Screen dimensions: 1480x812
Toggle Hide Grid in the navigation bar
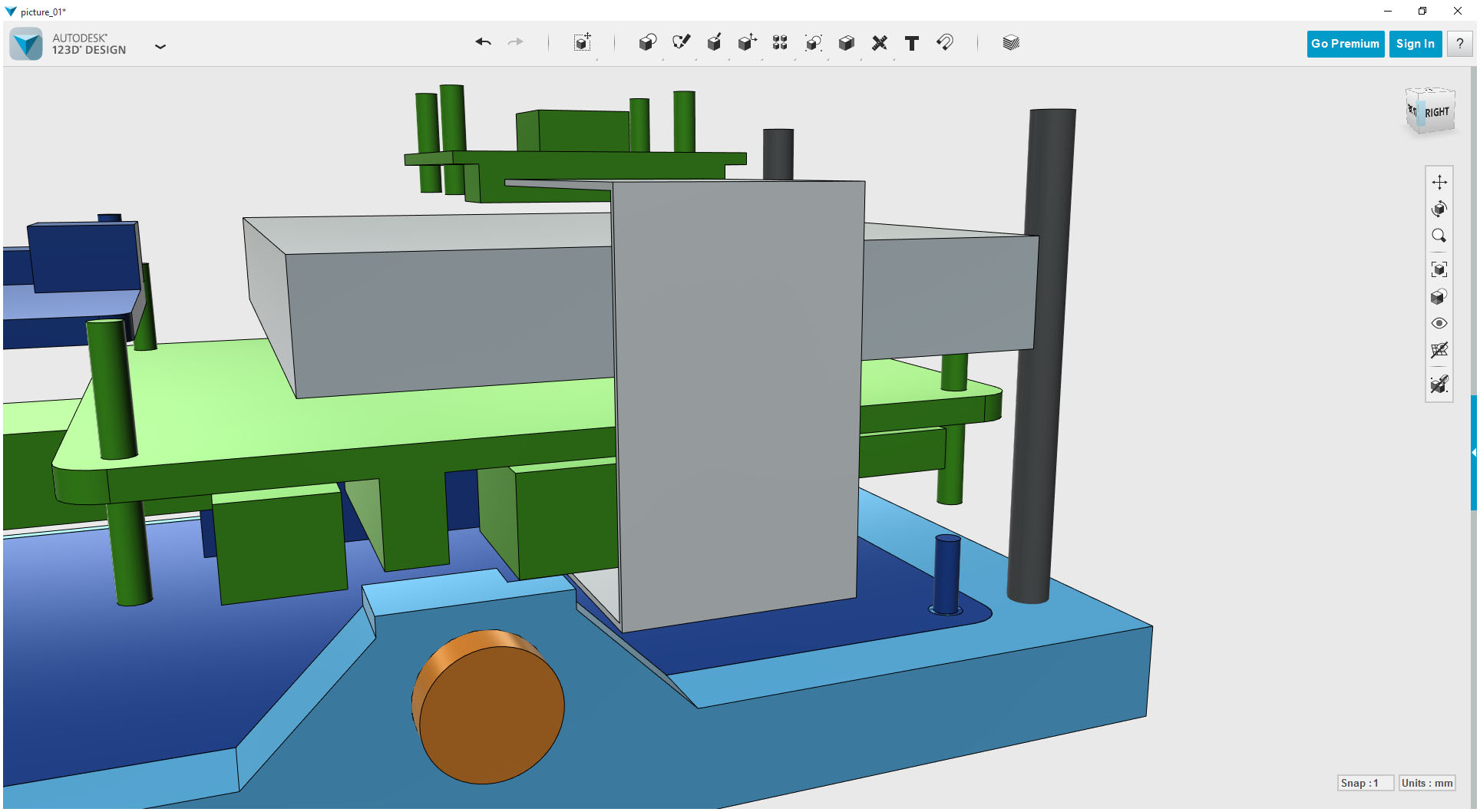coord(1439,351)
